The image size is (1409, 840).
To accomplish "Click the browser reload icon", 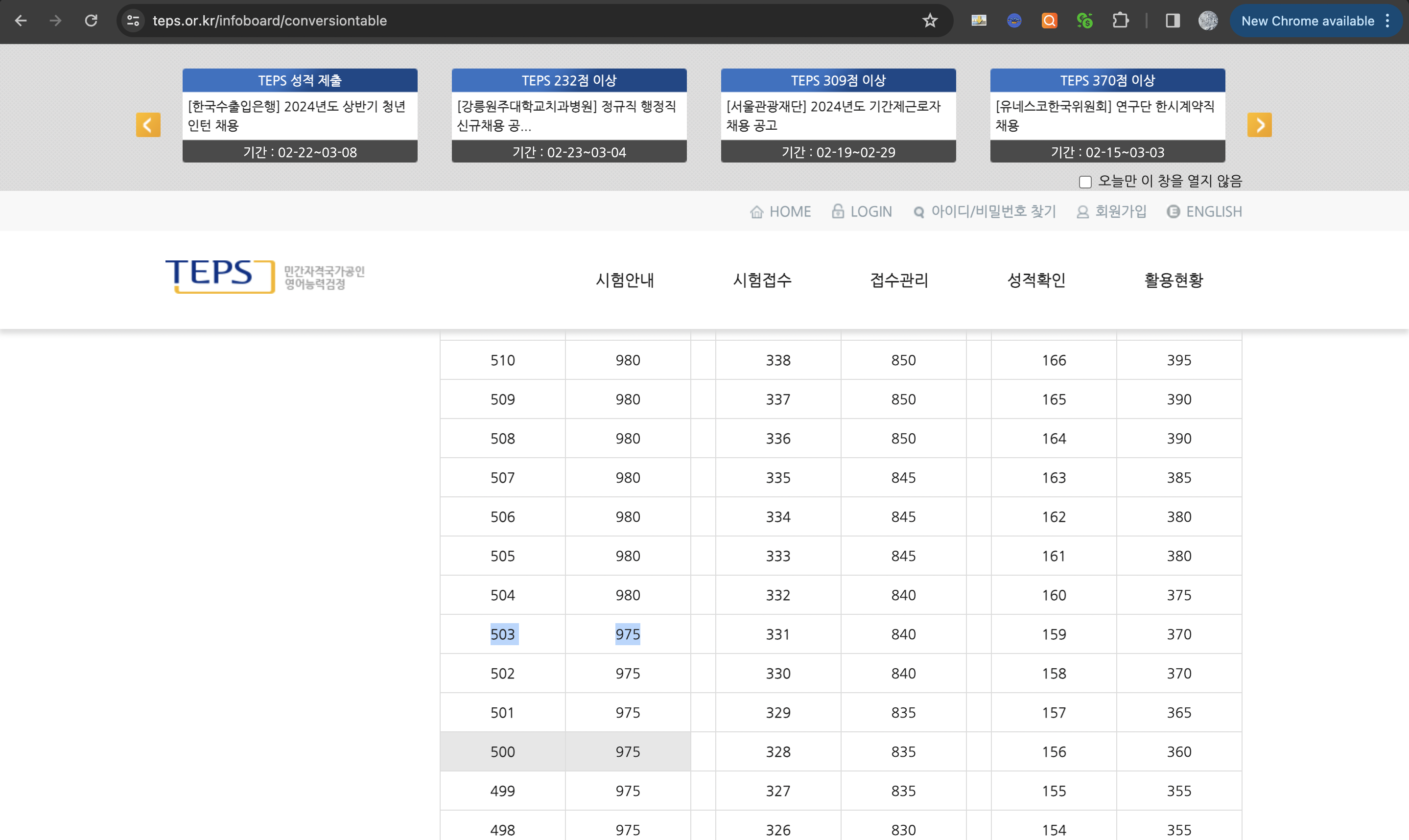I will 91,21.
